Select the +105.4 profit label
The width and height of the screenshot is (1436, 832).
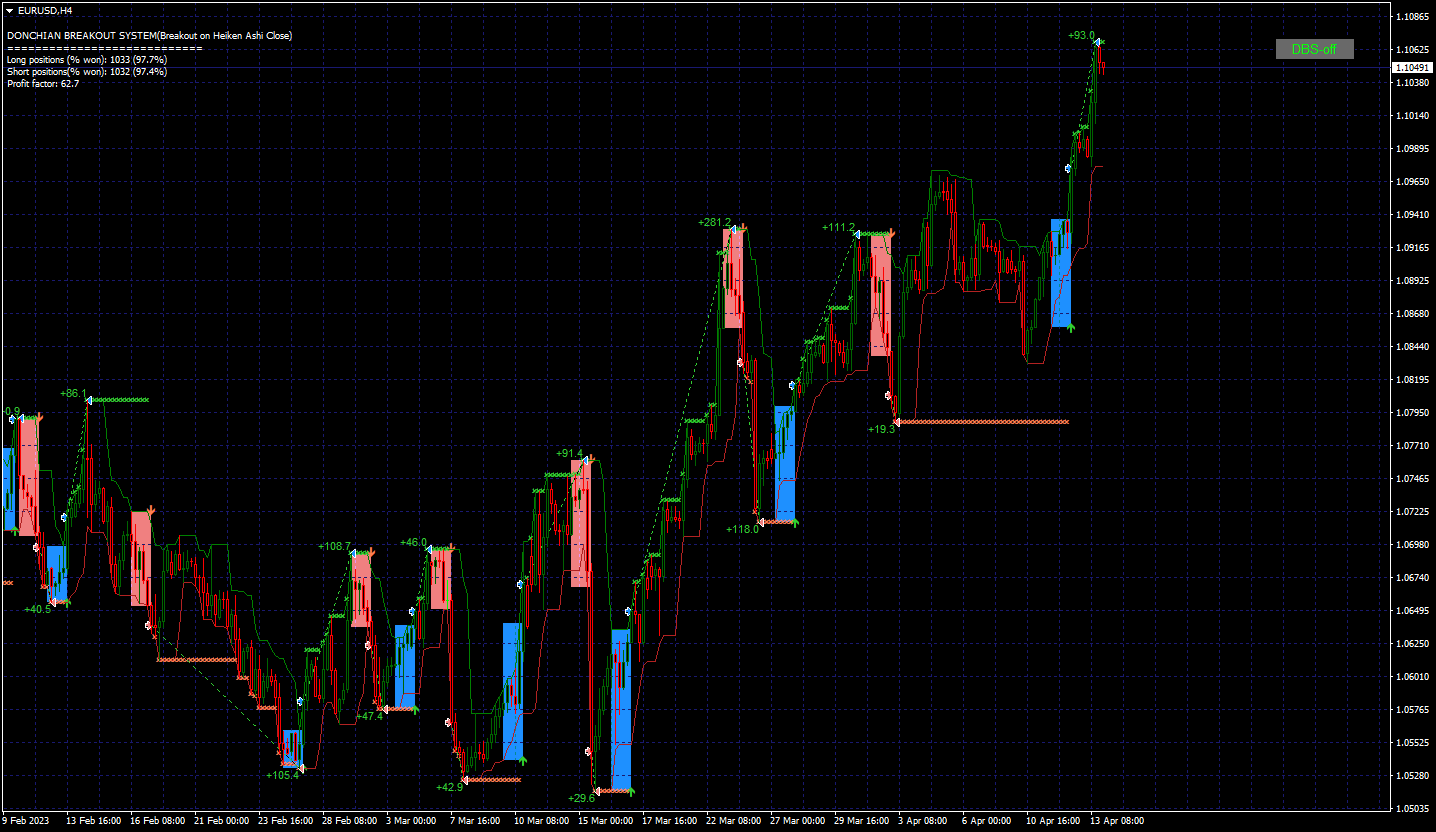(x=282, y=775)
